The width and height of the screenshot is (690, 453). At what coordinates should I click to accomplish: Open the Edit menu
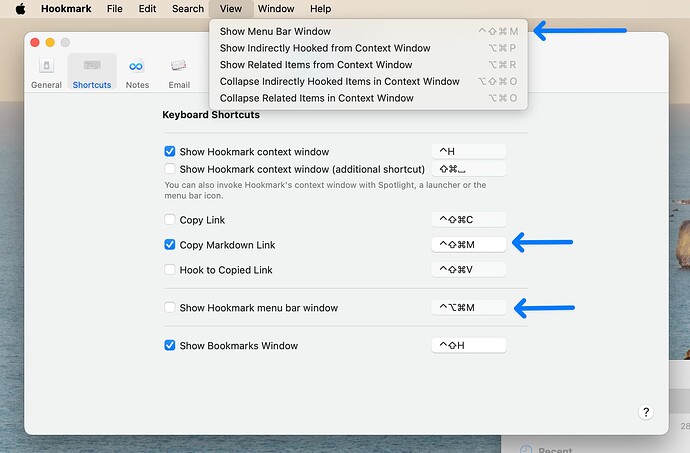pyautogui.click(x=147, y=9)
